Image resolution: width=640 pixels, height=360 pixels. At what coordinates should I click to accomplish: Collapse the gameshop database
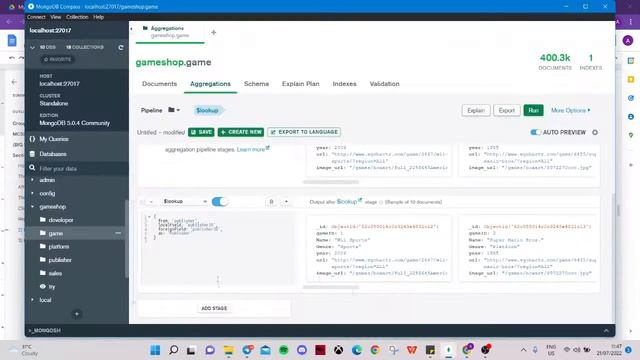coord(33,207)
